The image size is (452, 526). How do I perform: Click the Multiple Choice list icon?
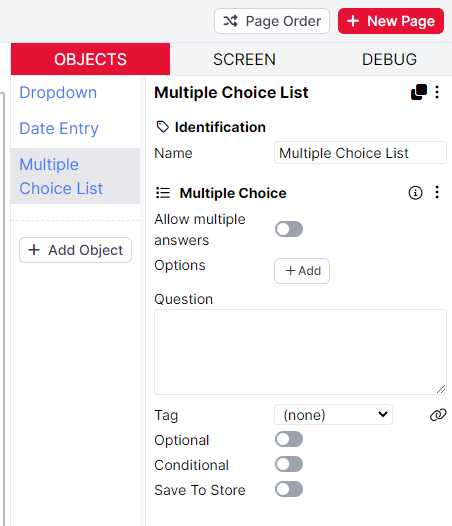pyautogui.click(x=163, y=193)
